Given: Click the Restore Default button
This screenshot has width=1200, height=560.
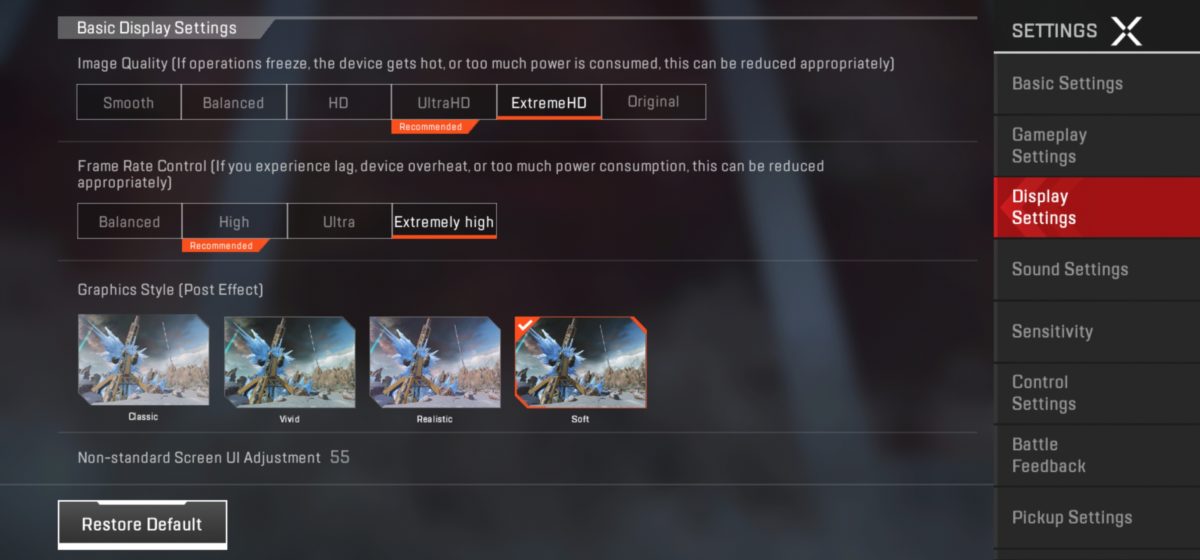Looking at the screenshot, I should (x=142, y=524).
